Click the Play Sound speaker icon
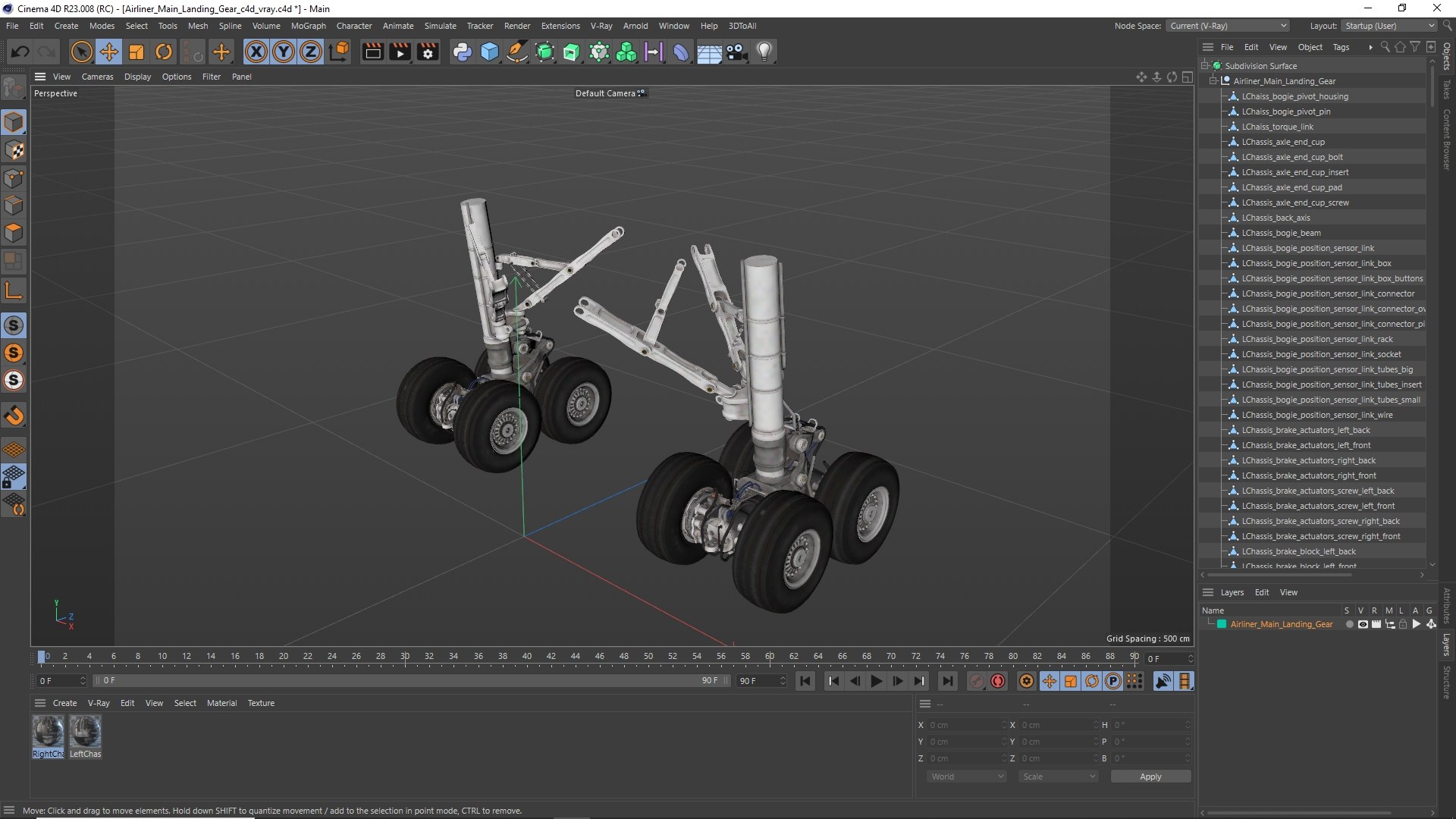 click(x=1162, y=681)
